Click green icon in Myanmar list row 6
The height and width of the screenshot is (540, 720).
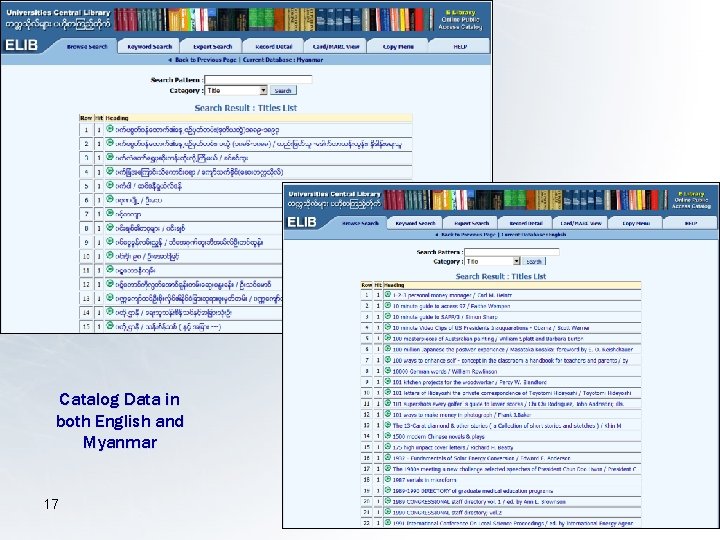click(110, 199)
